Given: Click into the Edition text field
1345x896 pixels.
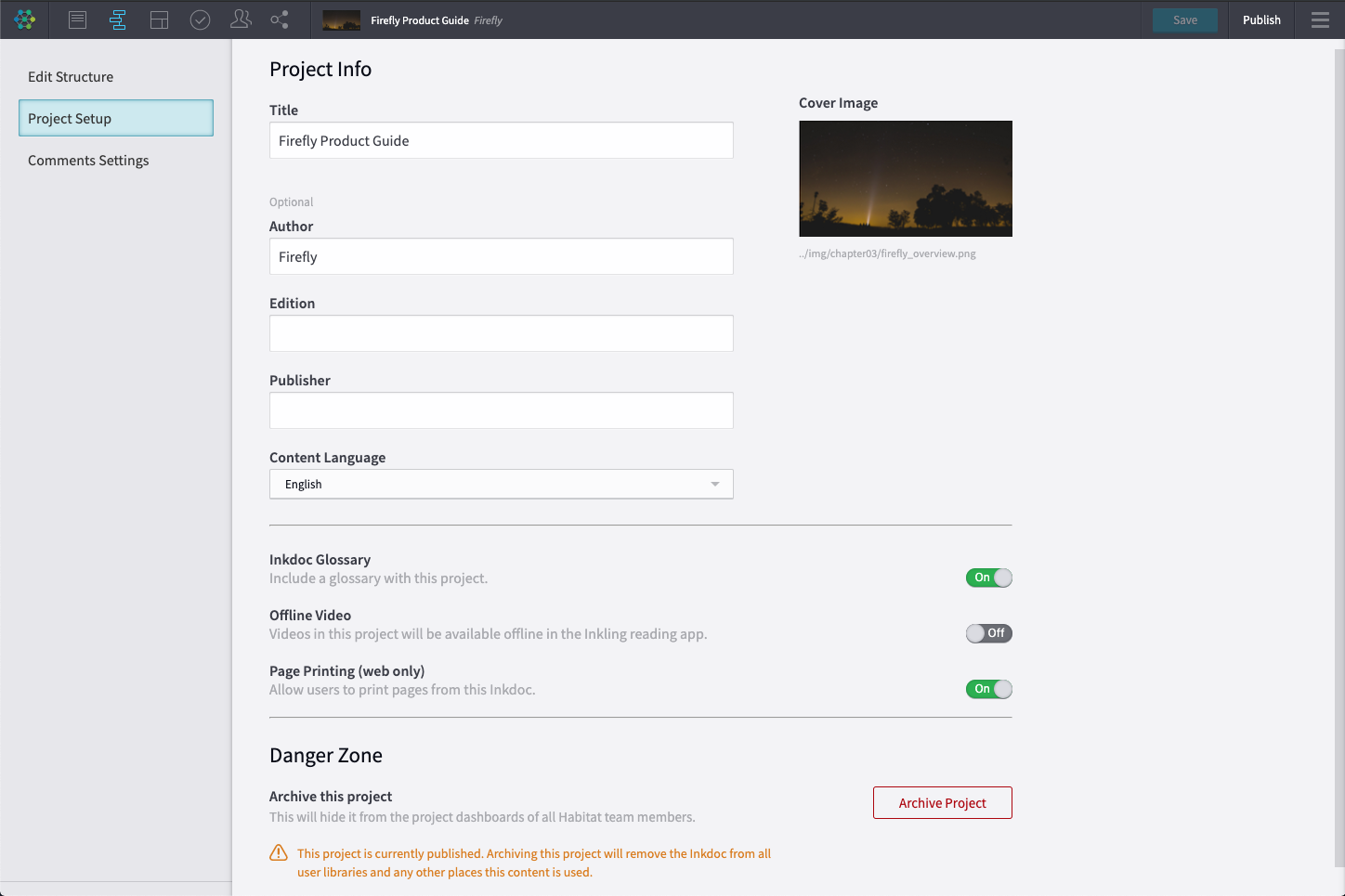Looking at the screenshot, I should click(501, 333).
